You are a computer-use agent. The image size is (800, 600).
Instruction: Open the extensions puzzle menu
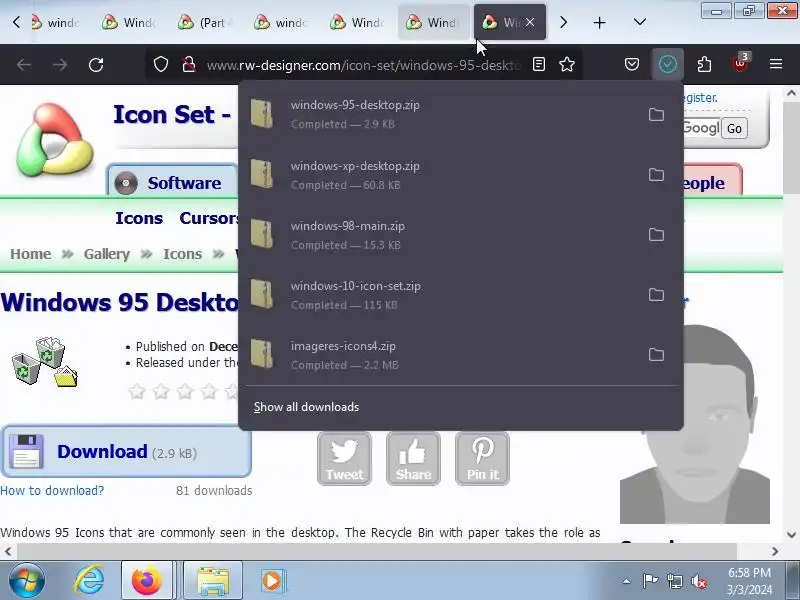point(704,64)
